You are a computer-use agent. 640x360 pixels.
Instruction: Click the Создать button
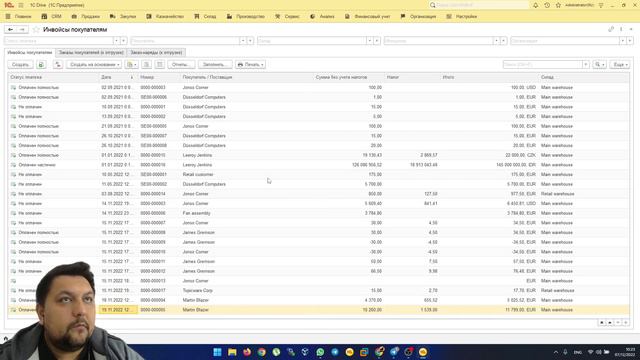20,64
